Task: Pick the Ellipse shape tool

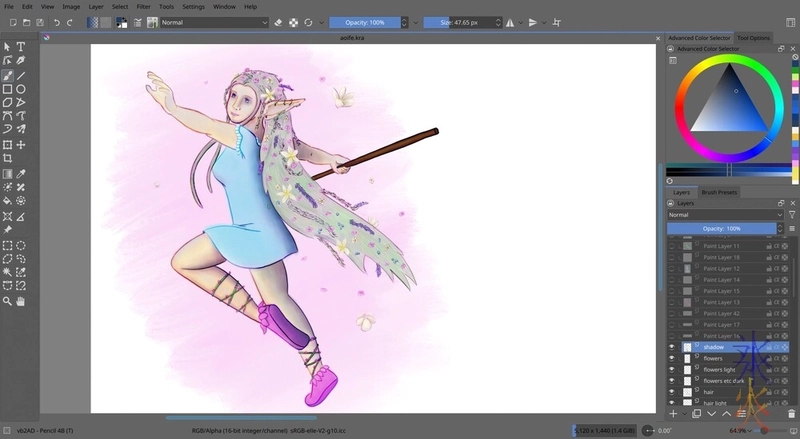Action: (x=21, y=89)
